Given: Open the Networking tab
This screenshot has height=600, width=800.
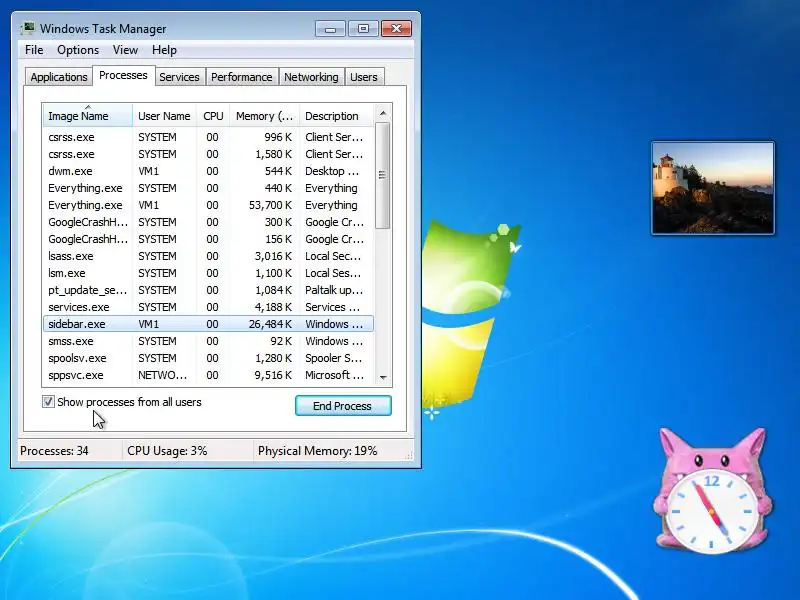Looking at the screenshot, I should click(311, 77).
